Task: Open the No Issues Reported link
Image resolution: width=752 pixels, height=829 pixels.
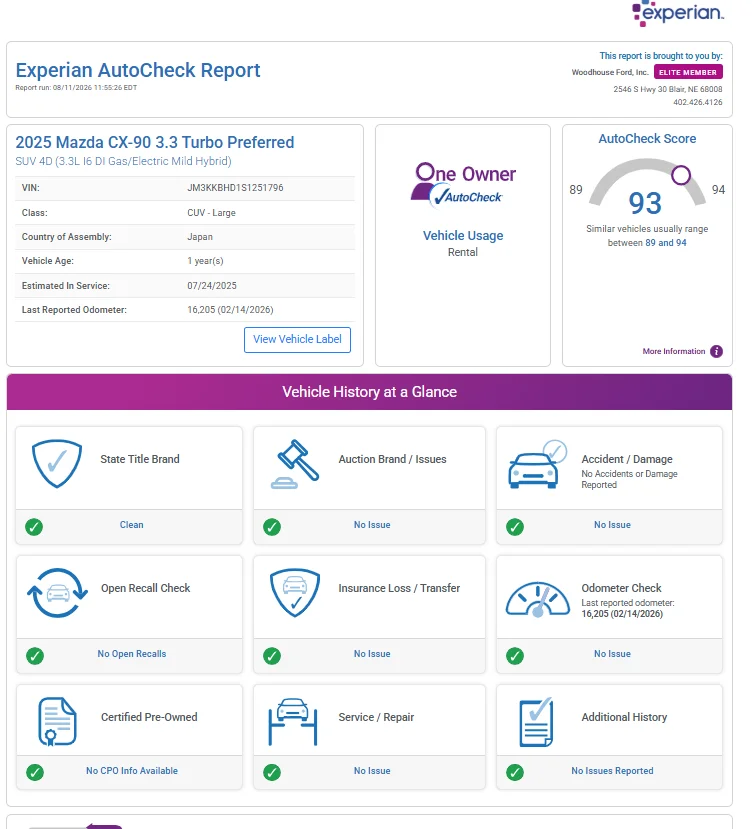Action: point(612,770)
